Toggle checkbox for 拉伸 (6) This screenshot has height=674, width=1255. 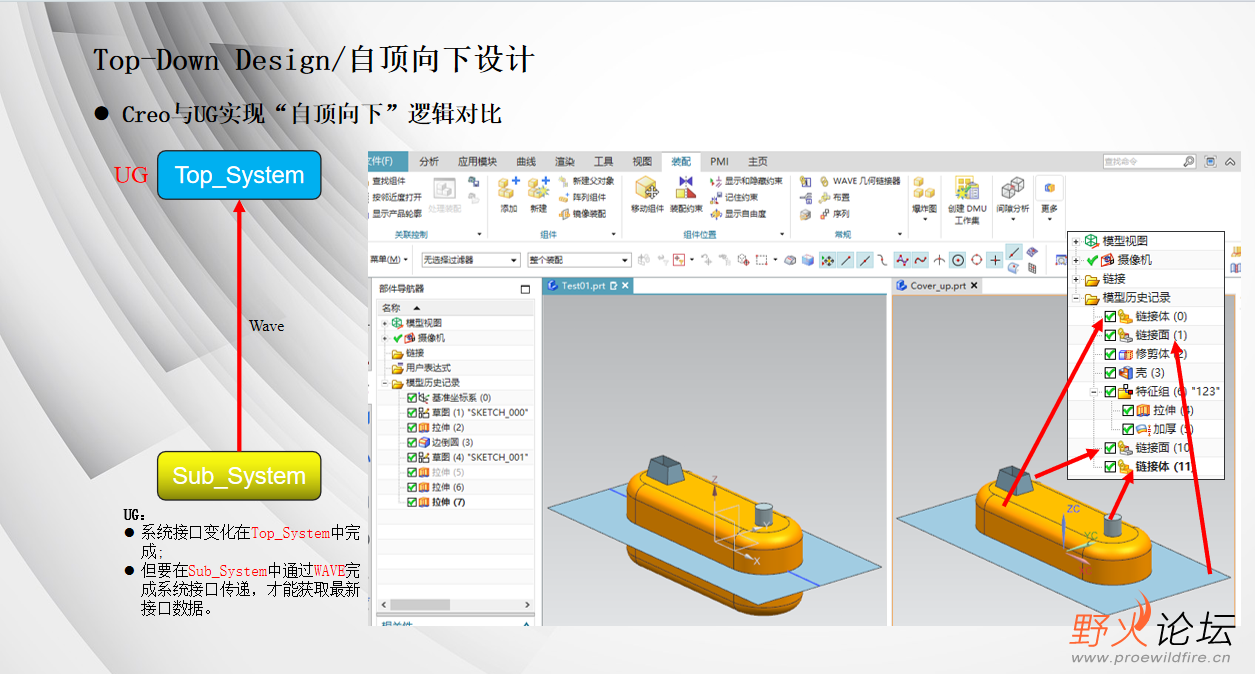click(x=412, y=487)
